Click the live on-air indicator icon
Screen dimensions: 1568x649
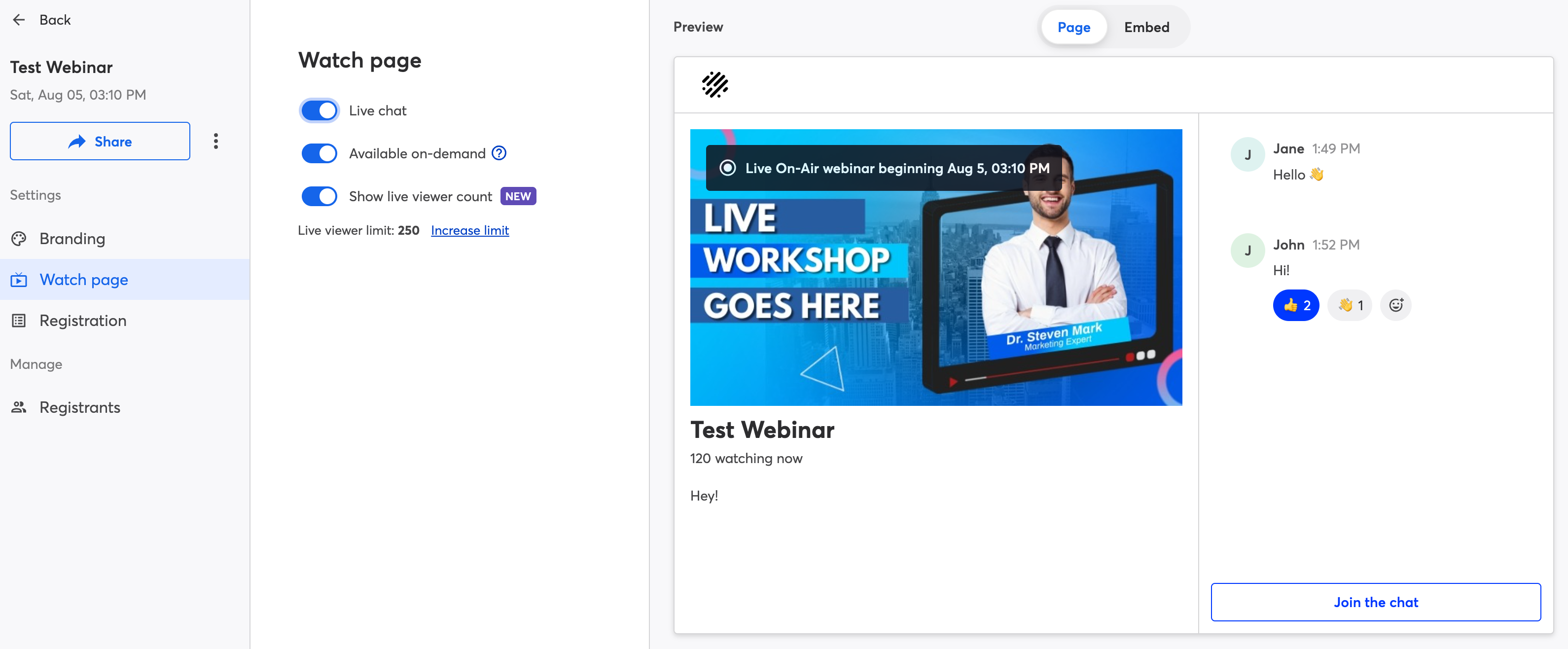pos(727,168)
